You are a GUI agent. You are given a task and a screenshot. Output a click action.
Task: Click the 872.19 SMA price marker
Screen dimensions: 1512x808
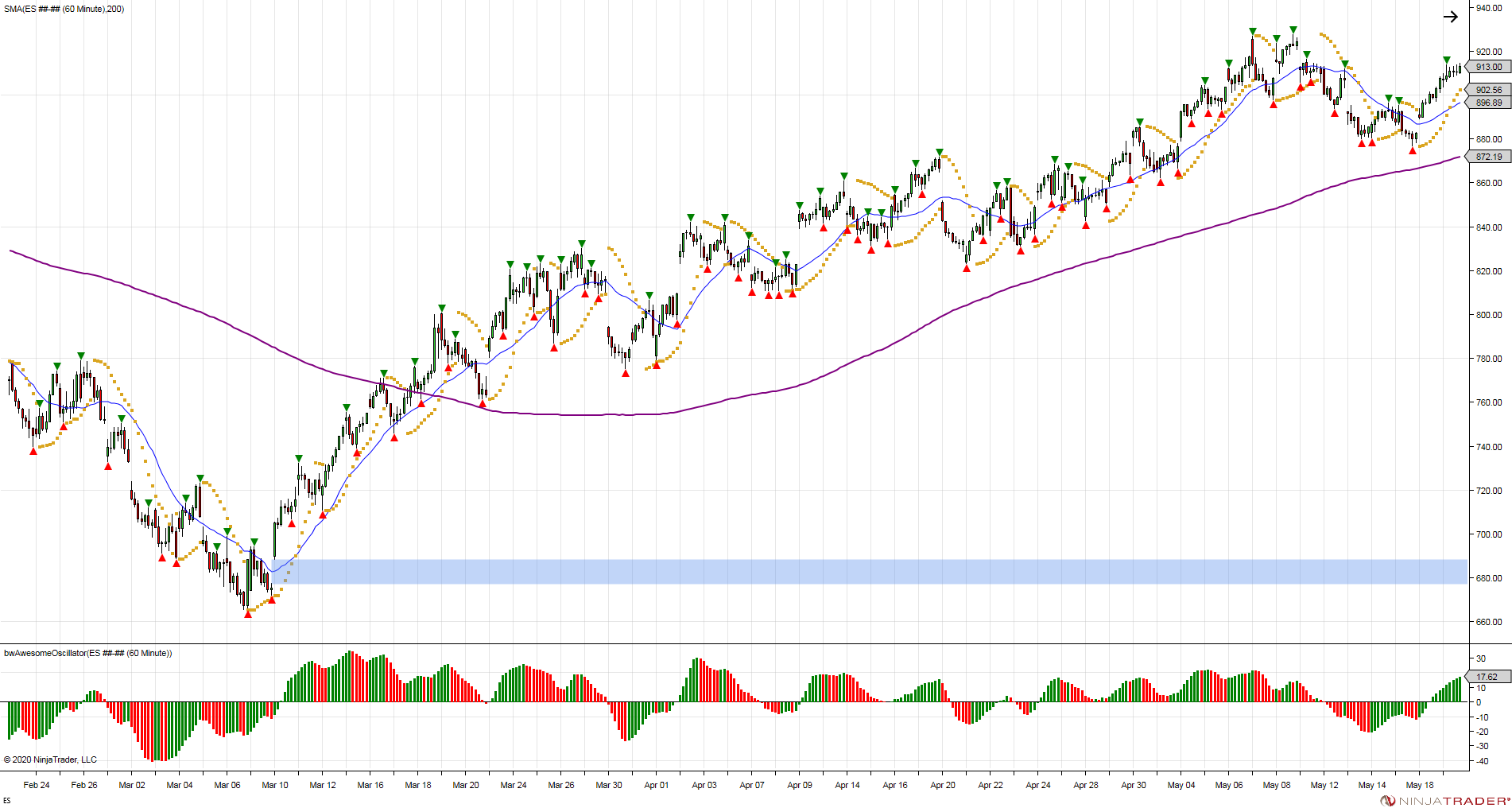tap(1489, 157)
